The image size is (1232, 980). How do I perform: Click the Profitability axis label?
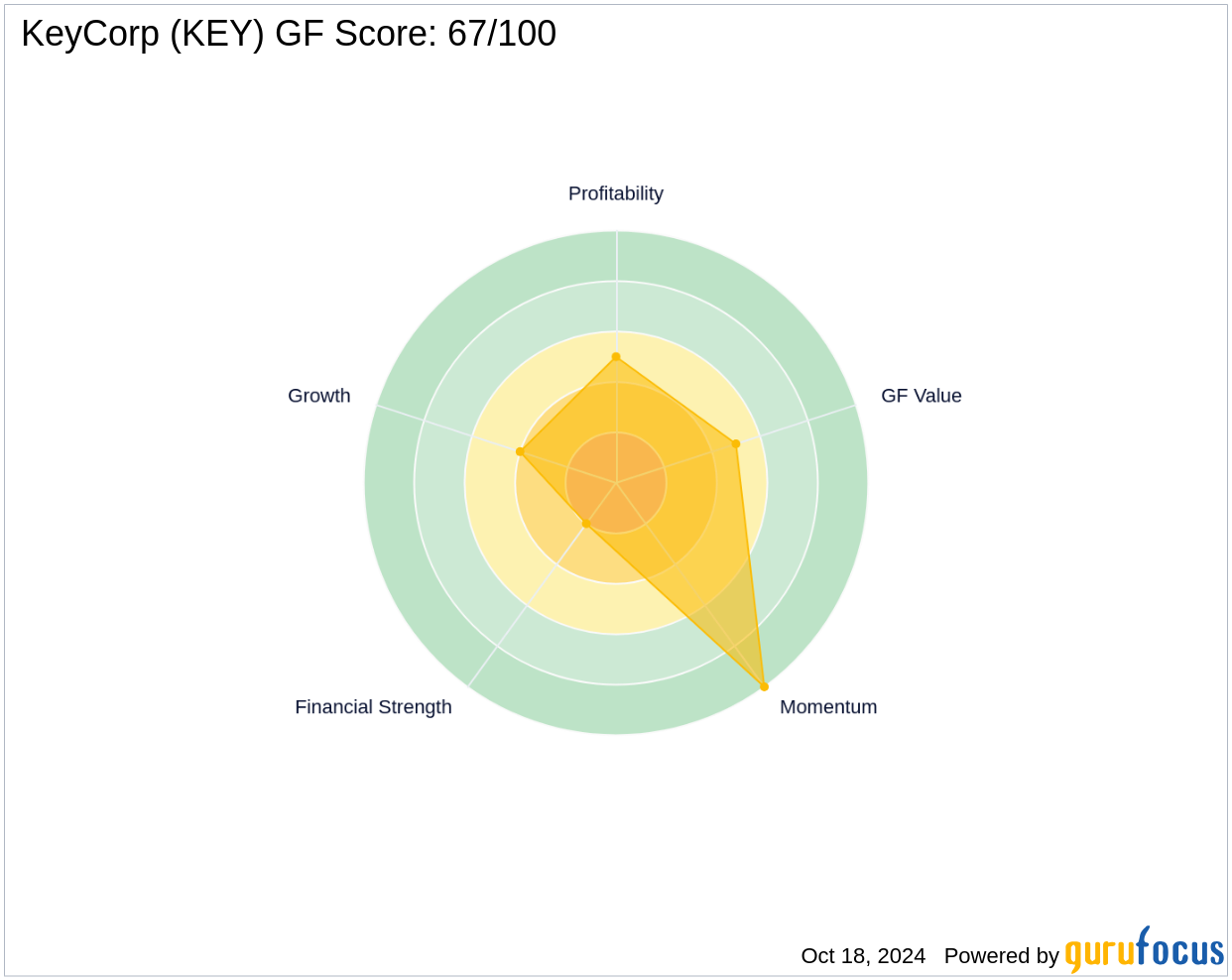point(615,193)
